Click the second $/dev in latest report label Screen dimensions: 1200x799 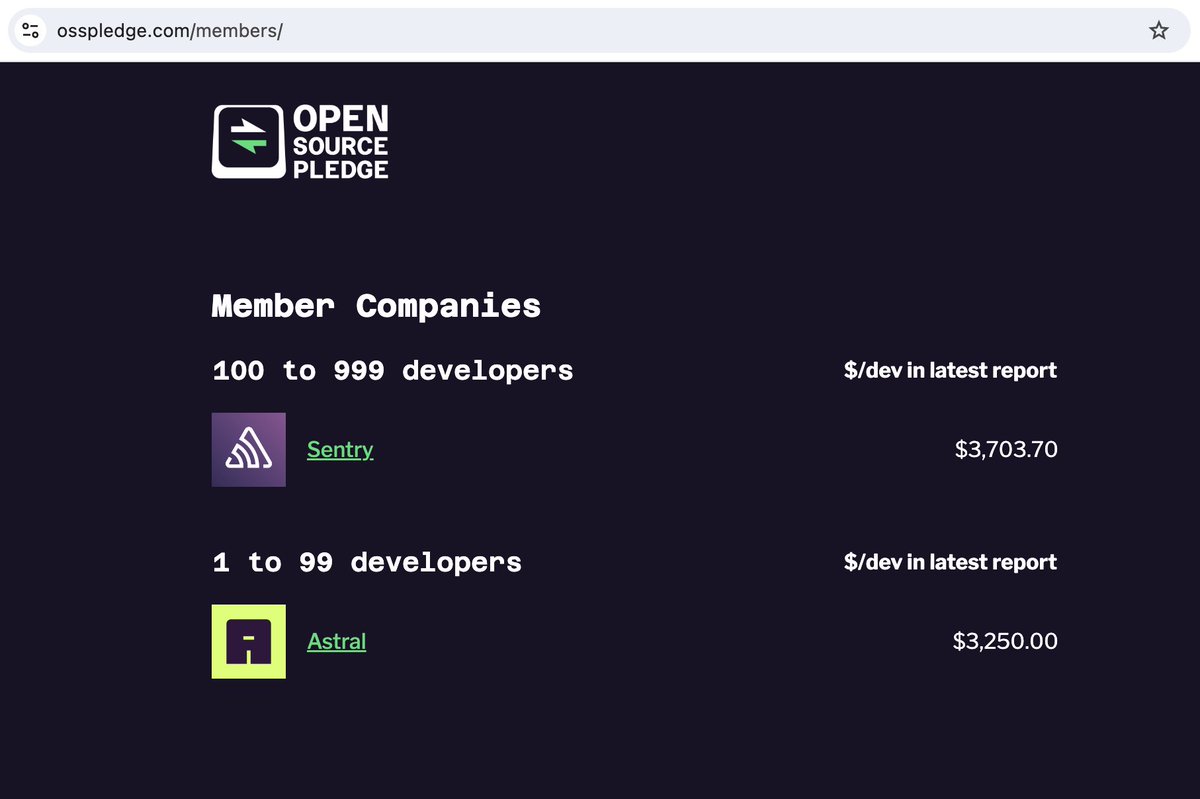[949, 562]
